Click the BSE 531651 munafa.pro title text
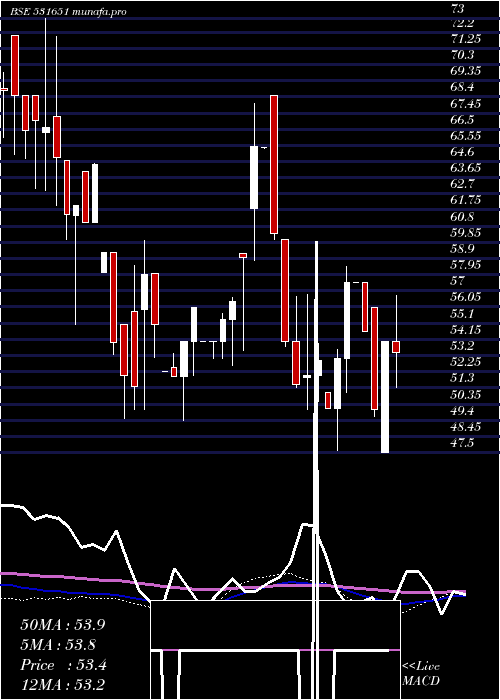 [x=69, y=12]
